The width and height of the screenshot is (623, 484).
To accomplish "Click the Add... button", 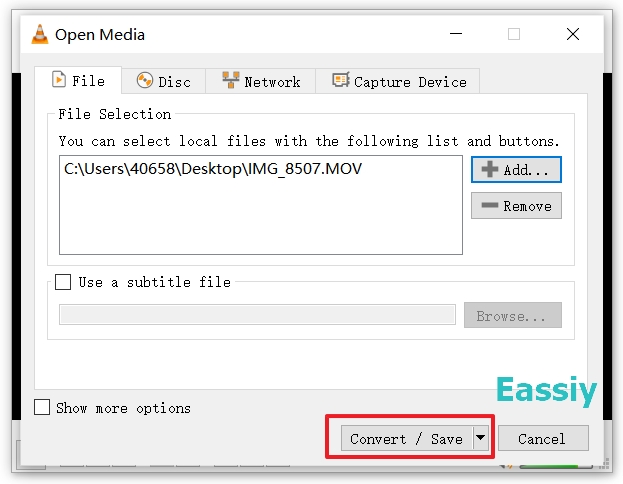I will 516,170.
